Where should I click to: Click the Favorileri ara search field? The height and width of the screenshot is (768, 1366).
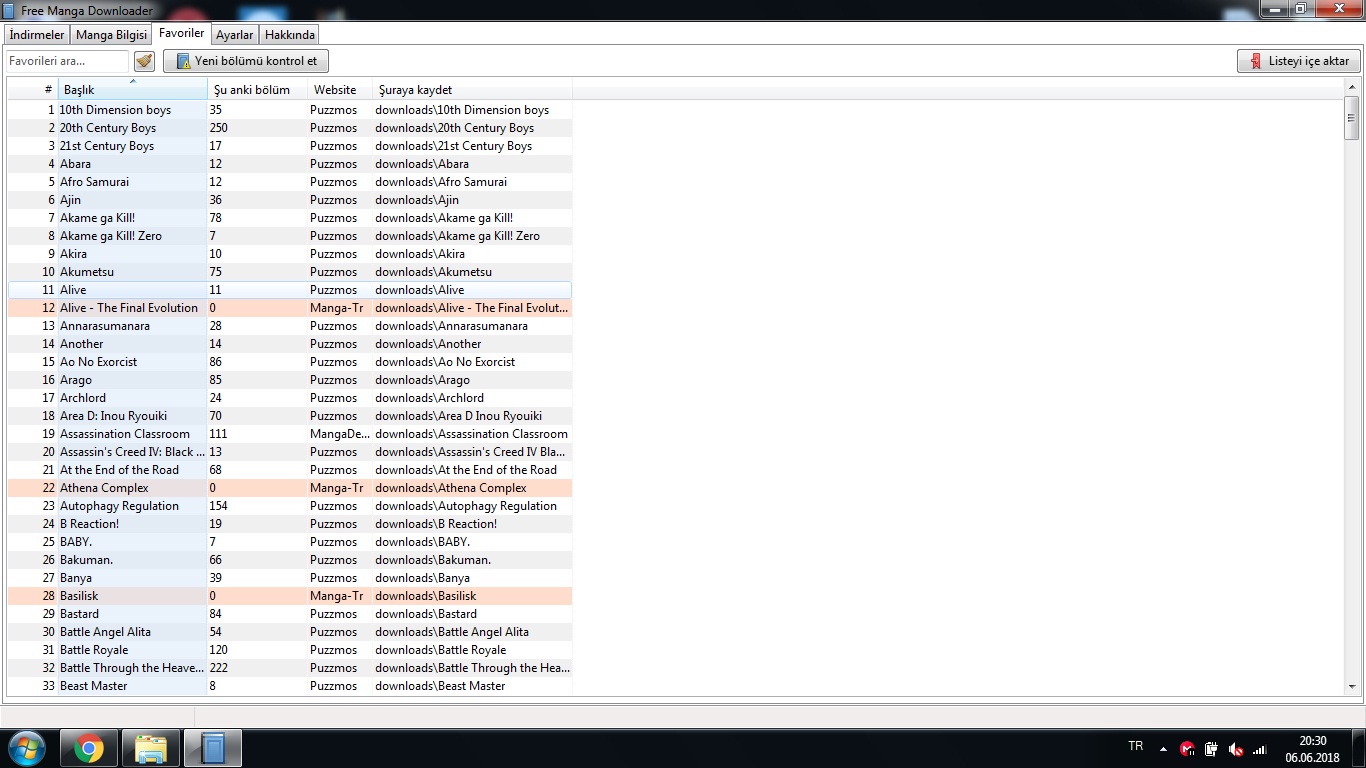(x=67, y=61)
